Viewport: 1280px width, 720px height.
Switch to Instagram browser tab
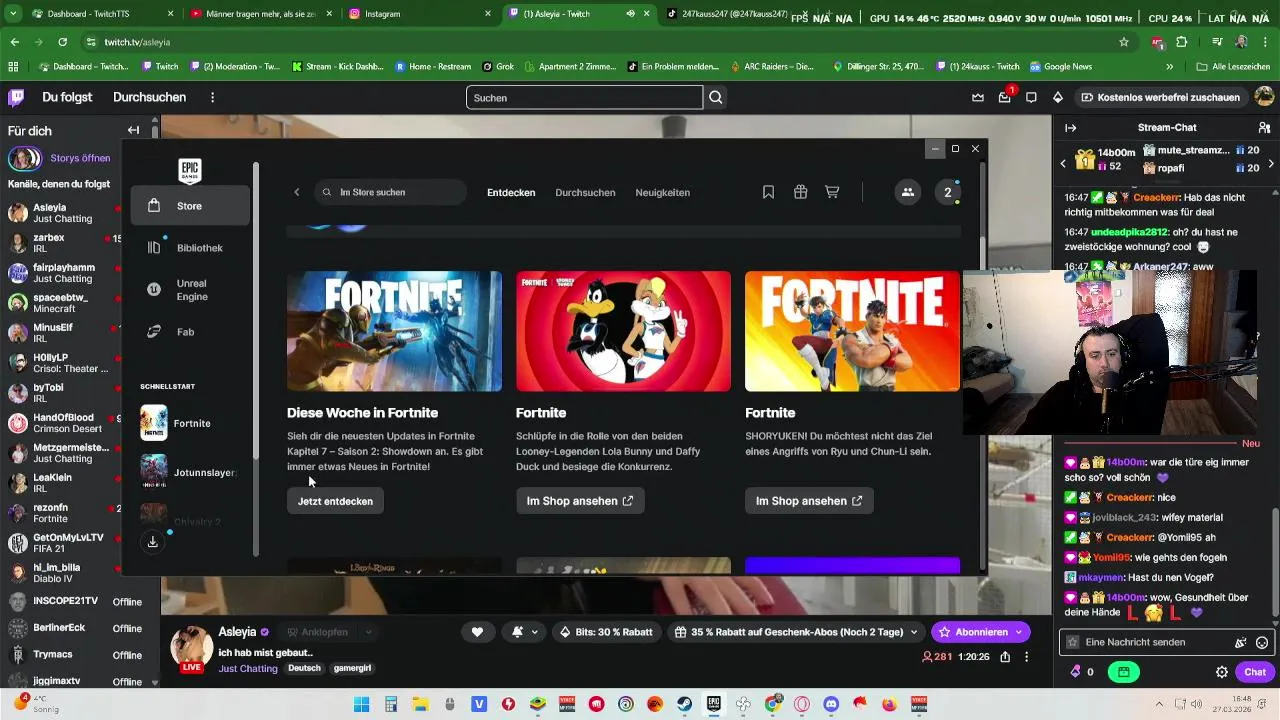coord(418,14)
